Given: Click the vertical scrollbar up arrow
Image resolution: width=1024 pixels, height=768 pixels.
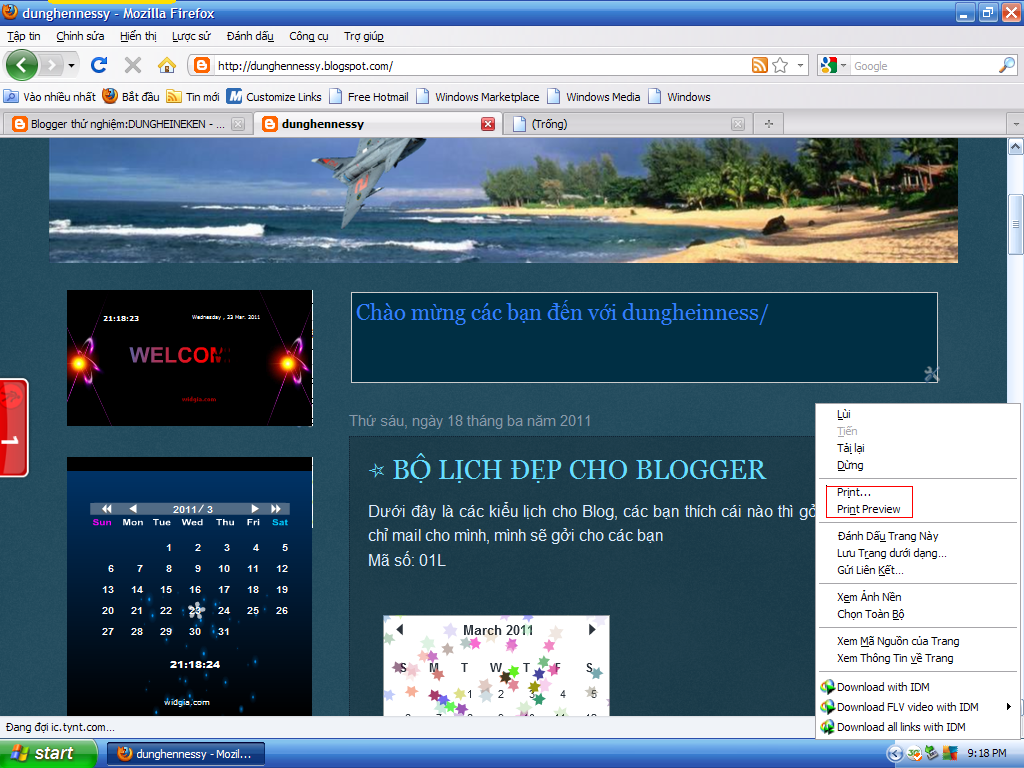Looking at the screenshot, I should [x=1016, y=146].
